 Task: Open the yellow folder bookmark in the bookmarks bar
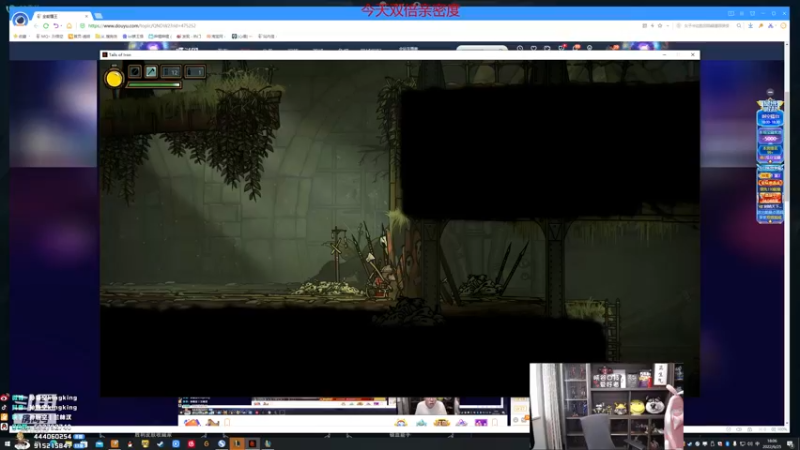[106, 36]
